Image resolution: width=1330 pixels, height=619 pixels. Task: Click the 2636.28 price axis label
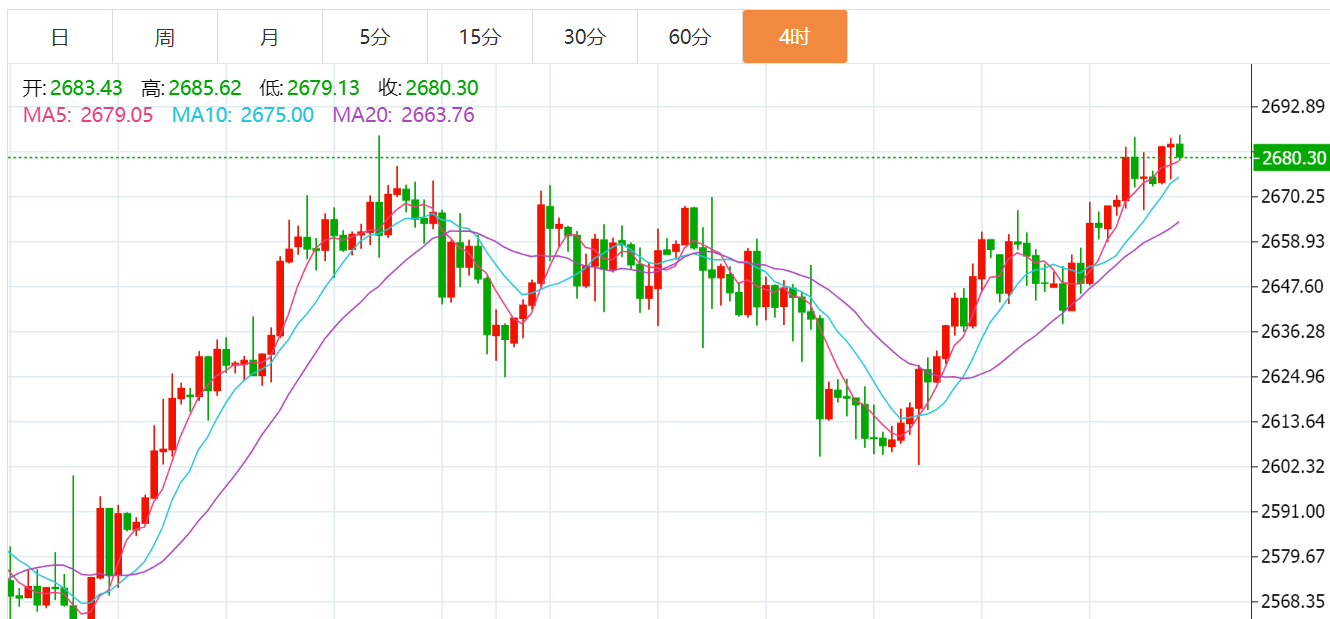point(1293,331)
